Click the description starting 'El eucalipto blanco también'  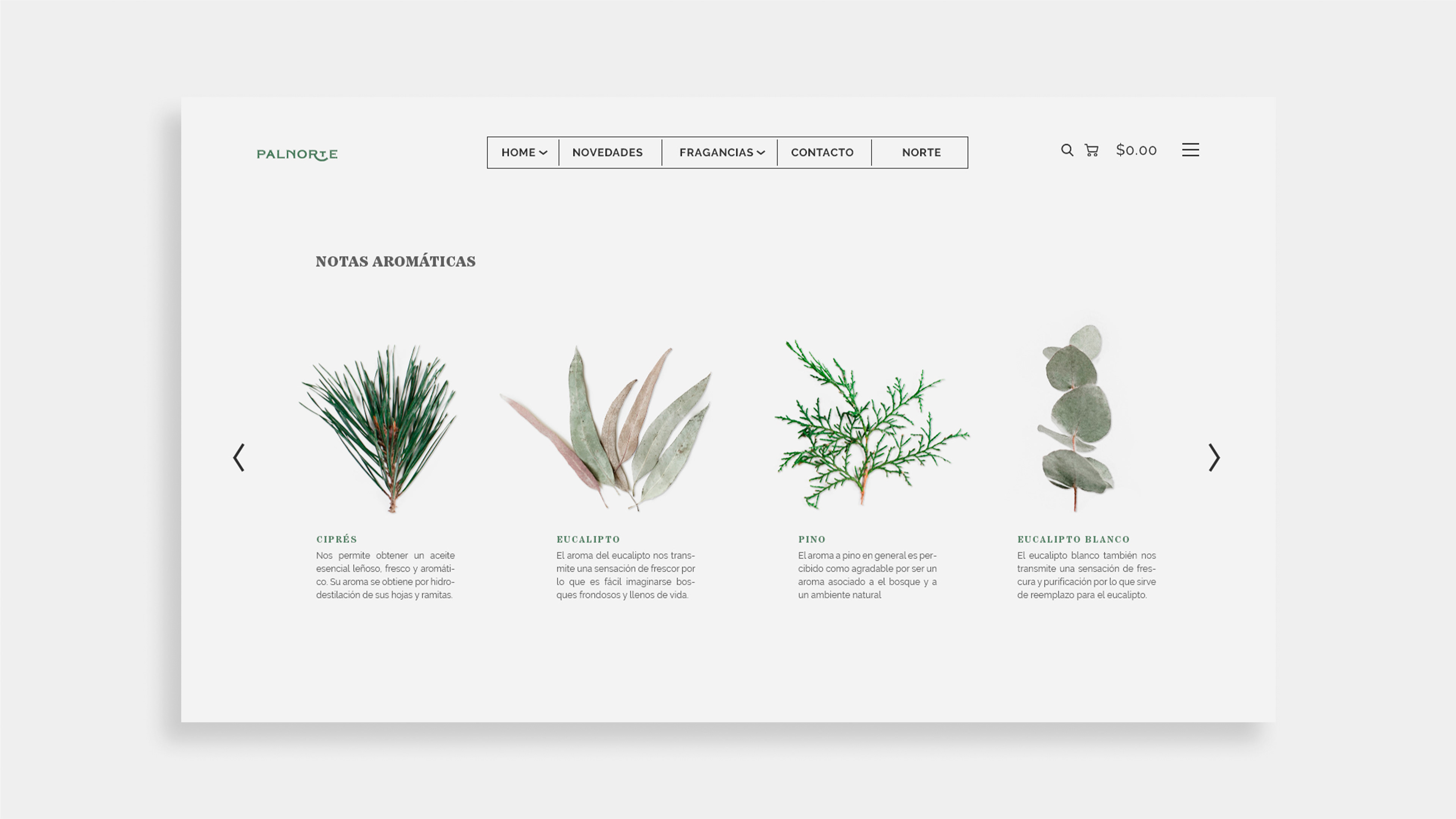1086,575
